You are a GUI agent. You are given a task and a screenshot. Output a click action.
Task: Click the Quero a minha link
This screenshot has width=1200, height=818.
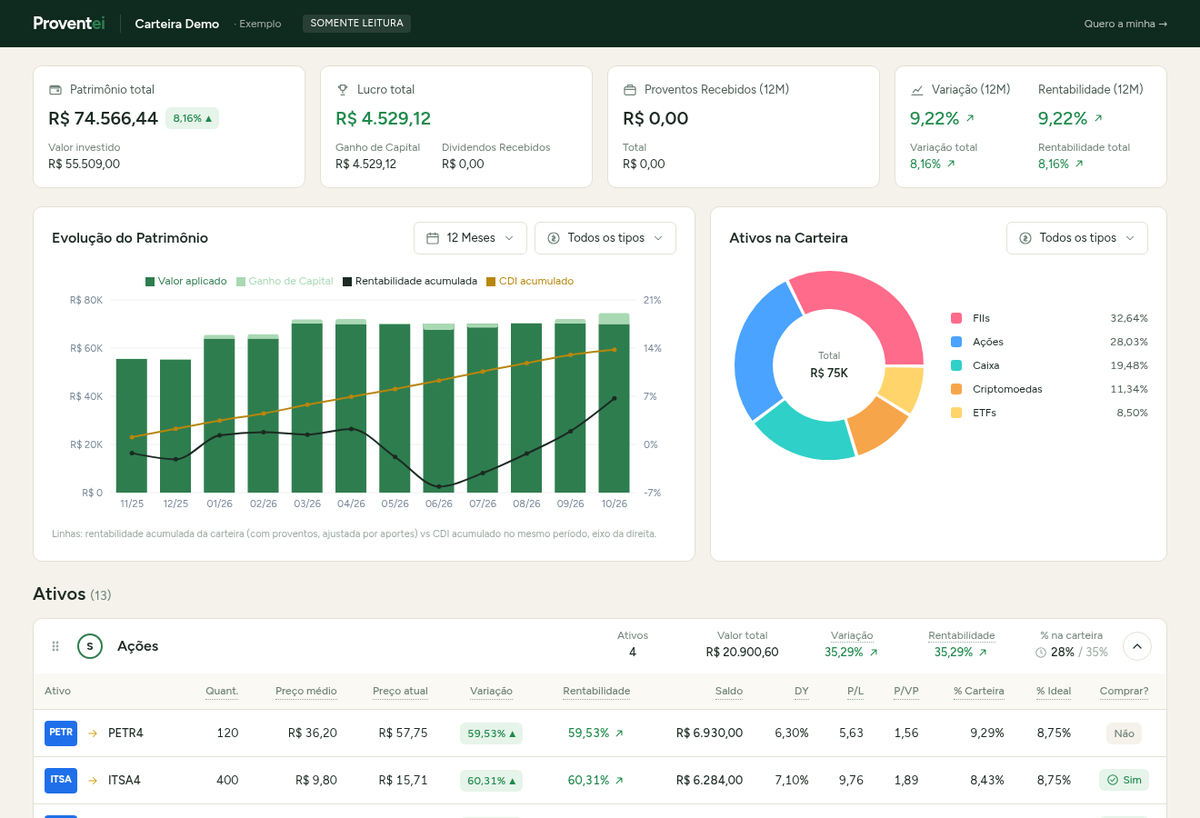point(1125,23)
